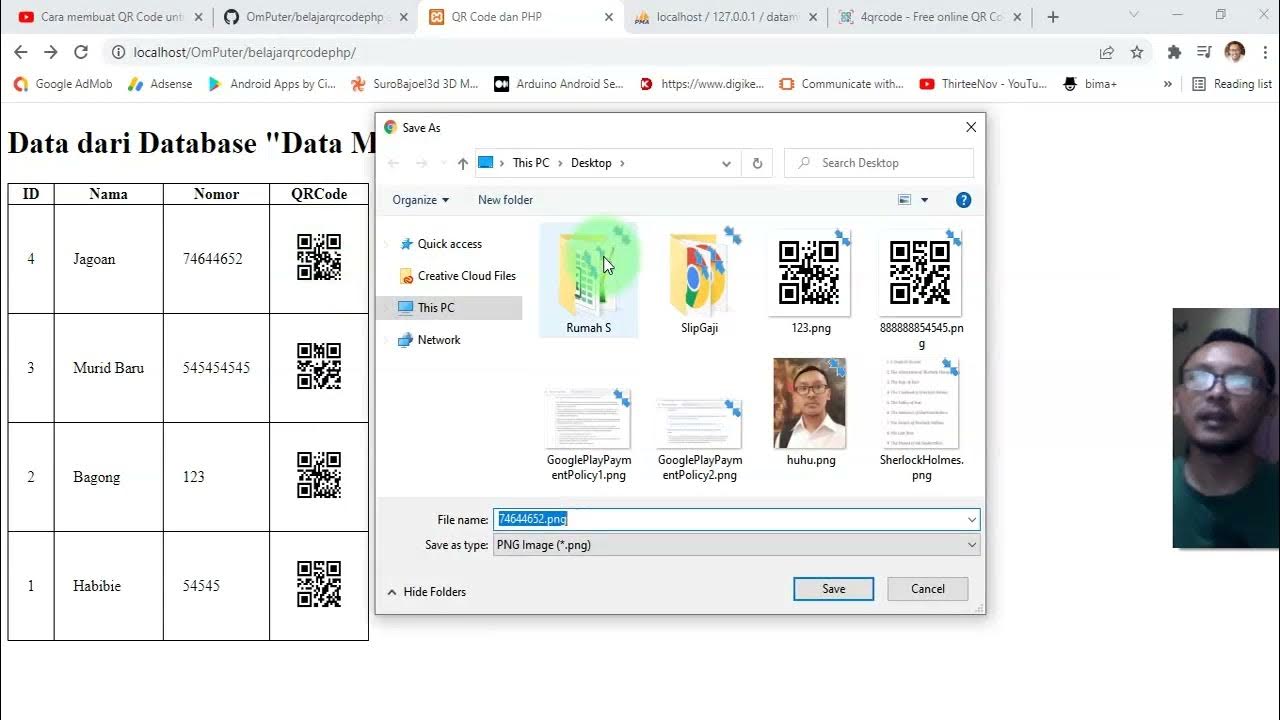The height and width of the screenshot is (720, 1280).
Task: Open the SuroBajoel3d 3D M... bookmark
Action: 414,84
